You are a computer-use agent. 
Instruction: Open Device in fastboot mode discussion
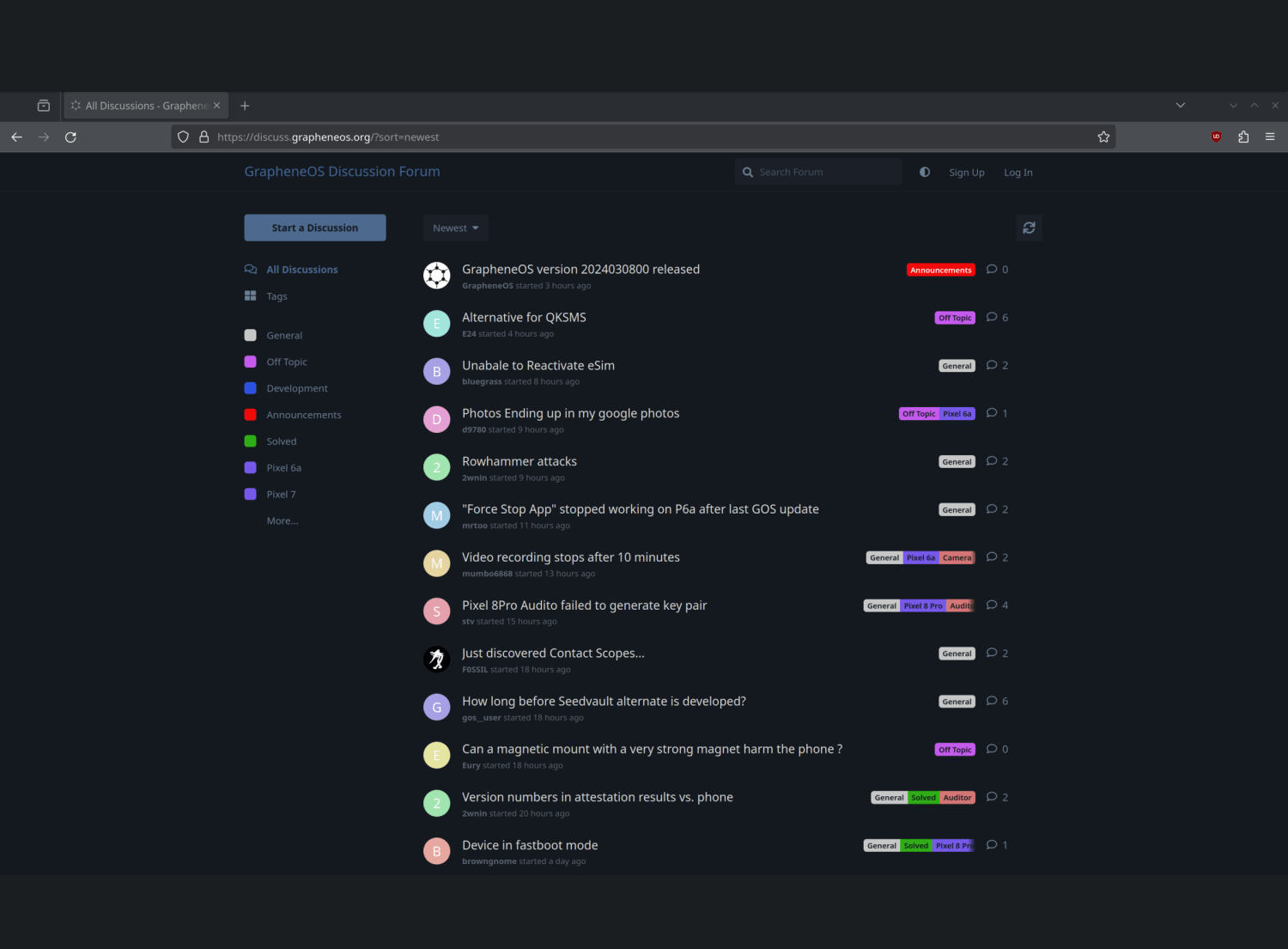click(530, 846)
